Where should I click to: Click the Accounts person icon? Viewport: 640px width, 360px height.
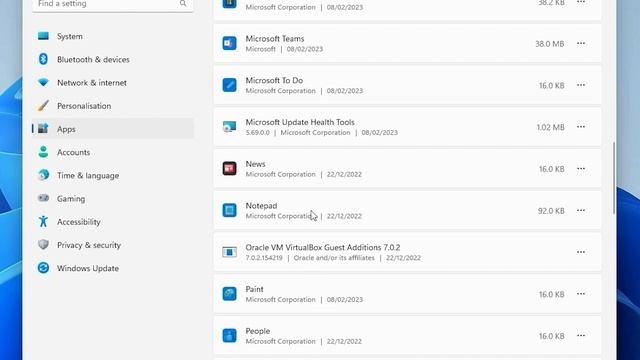point(43,152)
